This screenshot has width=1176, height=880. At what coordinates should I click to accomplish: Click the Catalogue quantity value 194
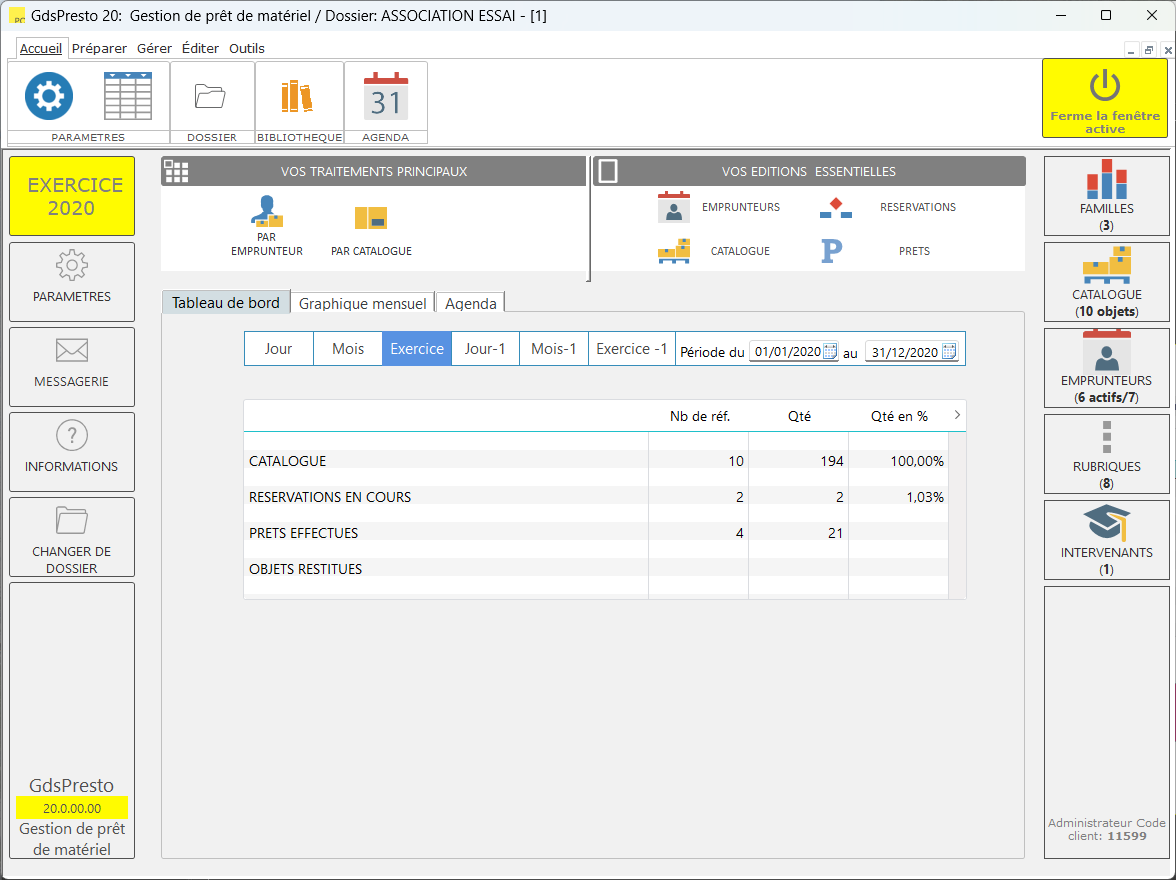[x=832, y=461]
